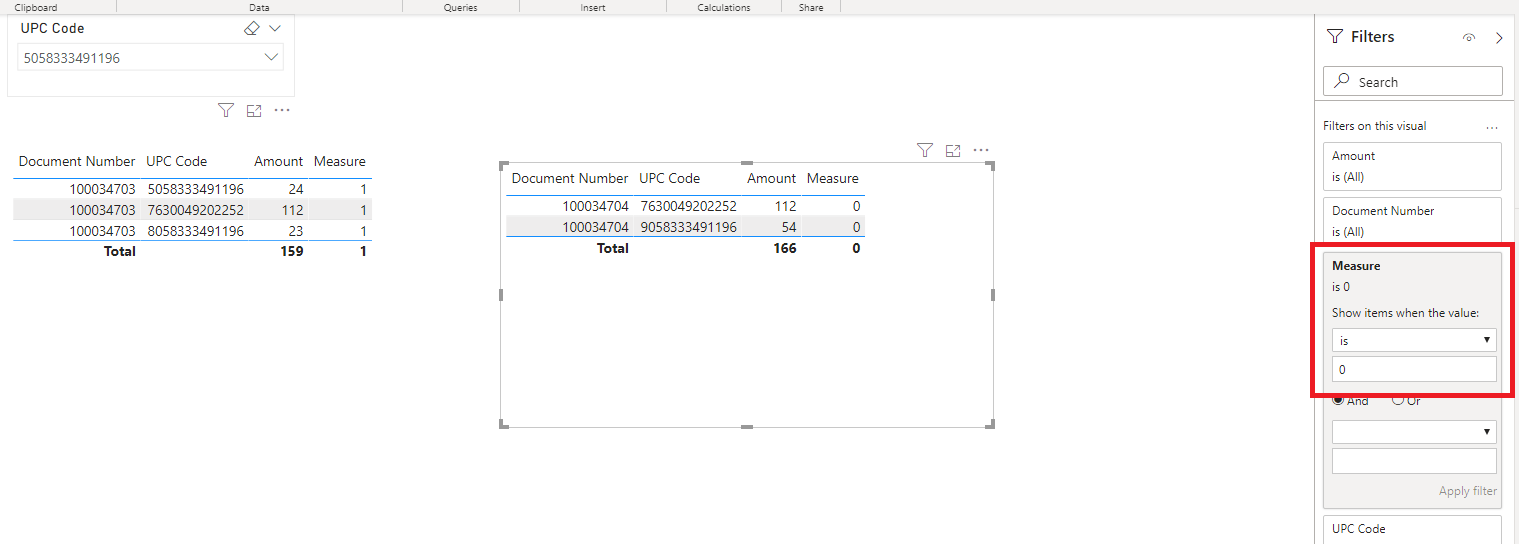Select the cell 5058333491196 in left table
The height and width of the screenshot is (544, 1519).
coord(196,188)
